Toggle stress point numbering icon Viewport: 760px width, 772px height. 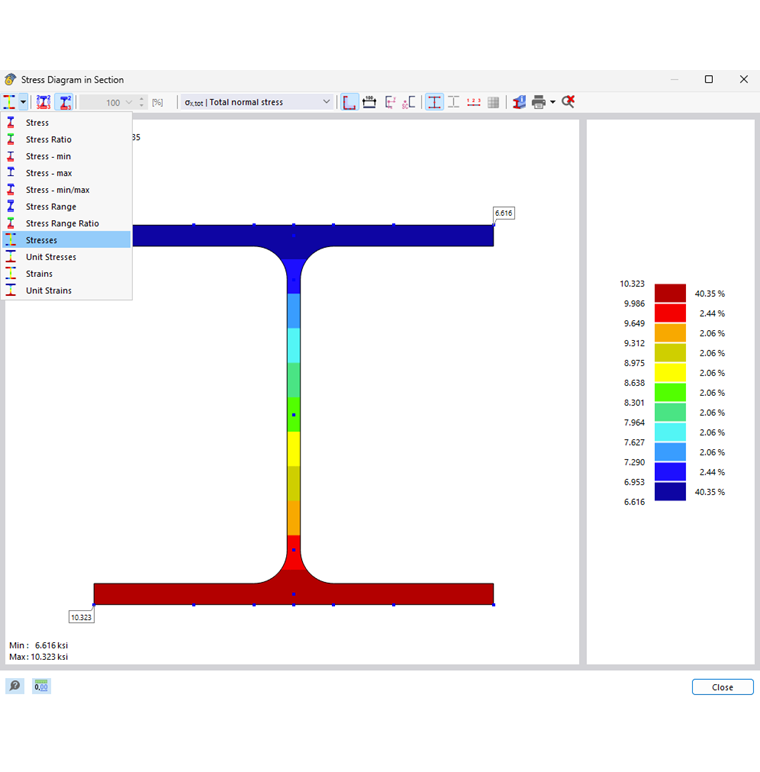[x=474, y=102]
